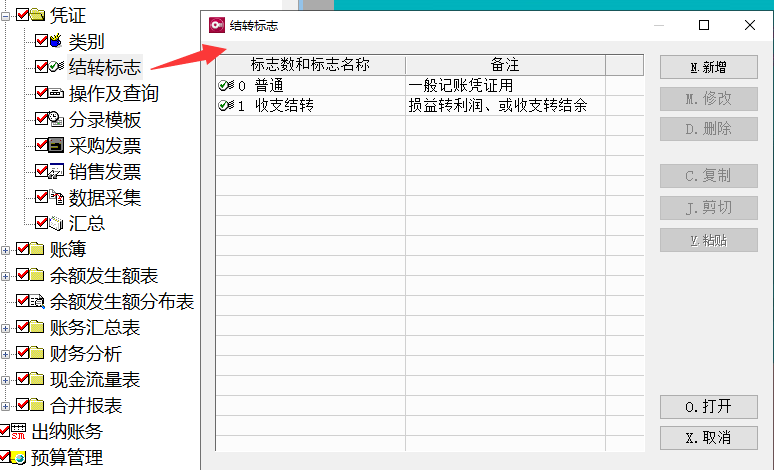Viewport: 774px width, 470px height.
Task: Expand the 账务汇总表 tree node
Action: [5, 328]
